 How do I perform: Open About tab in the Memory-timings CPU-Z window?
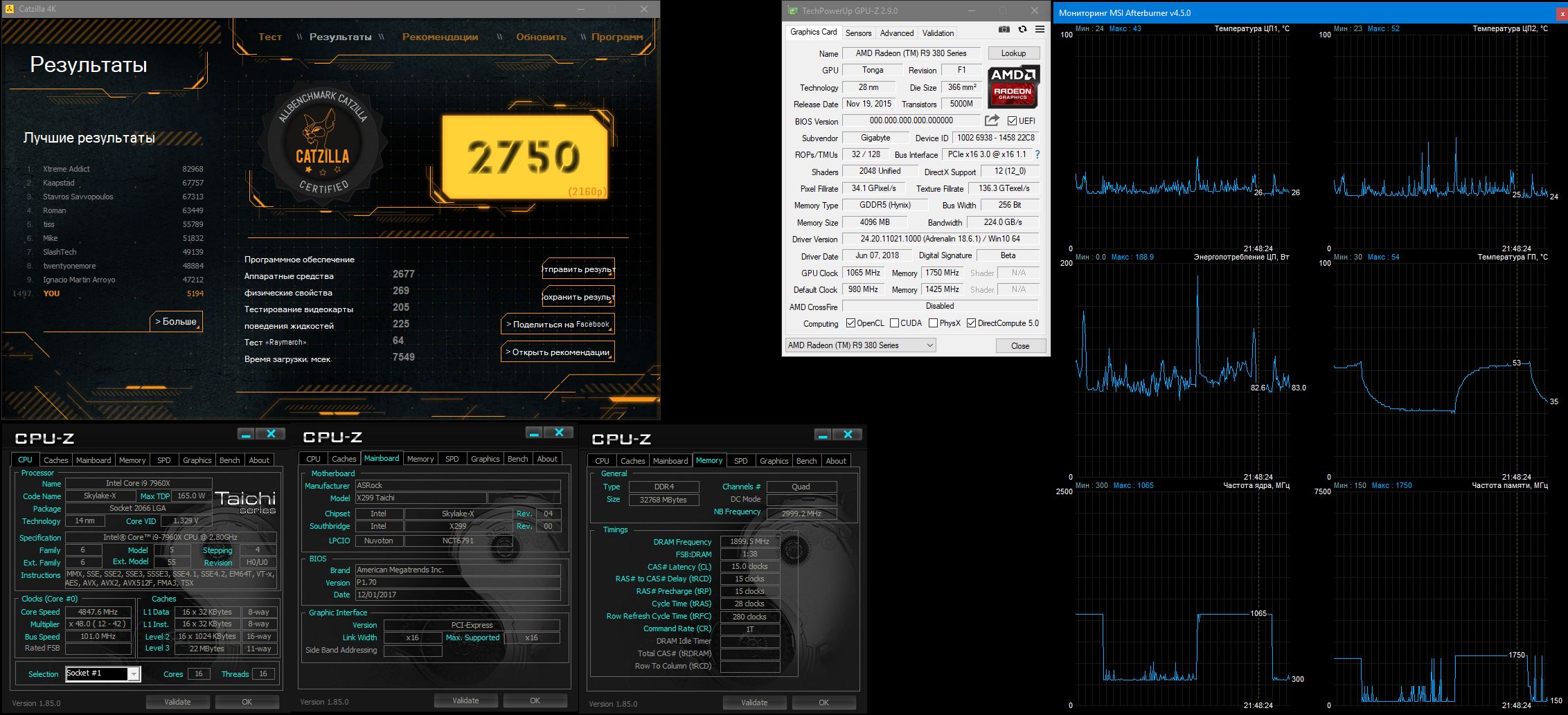[836, 461]
